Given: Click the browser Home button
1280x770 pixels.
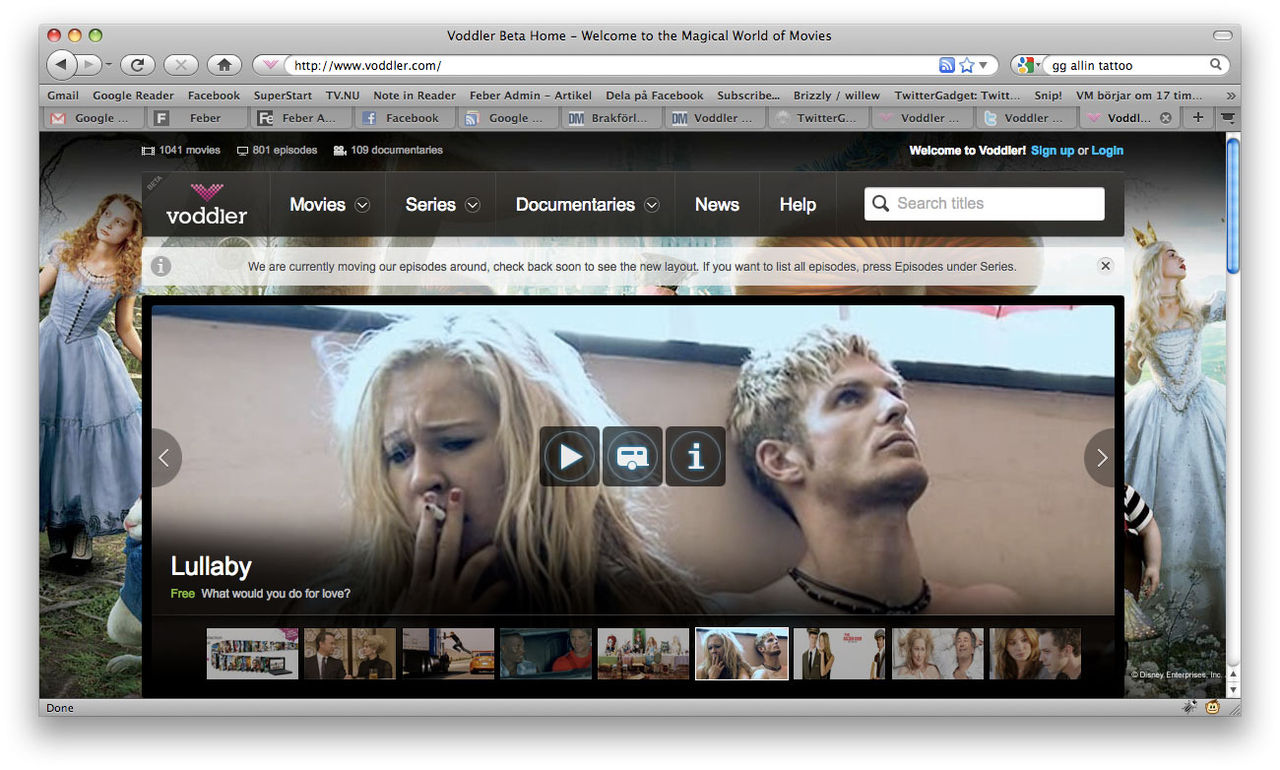Looking at the screenshot, I should coord(224,65).
